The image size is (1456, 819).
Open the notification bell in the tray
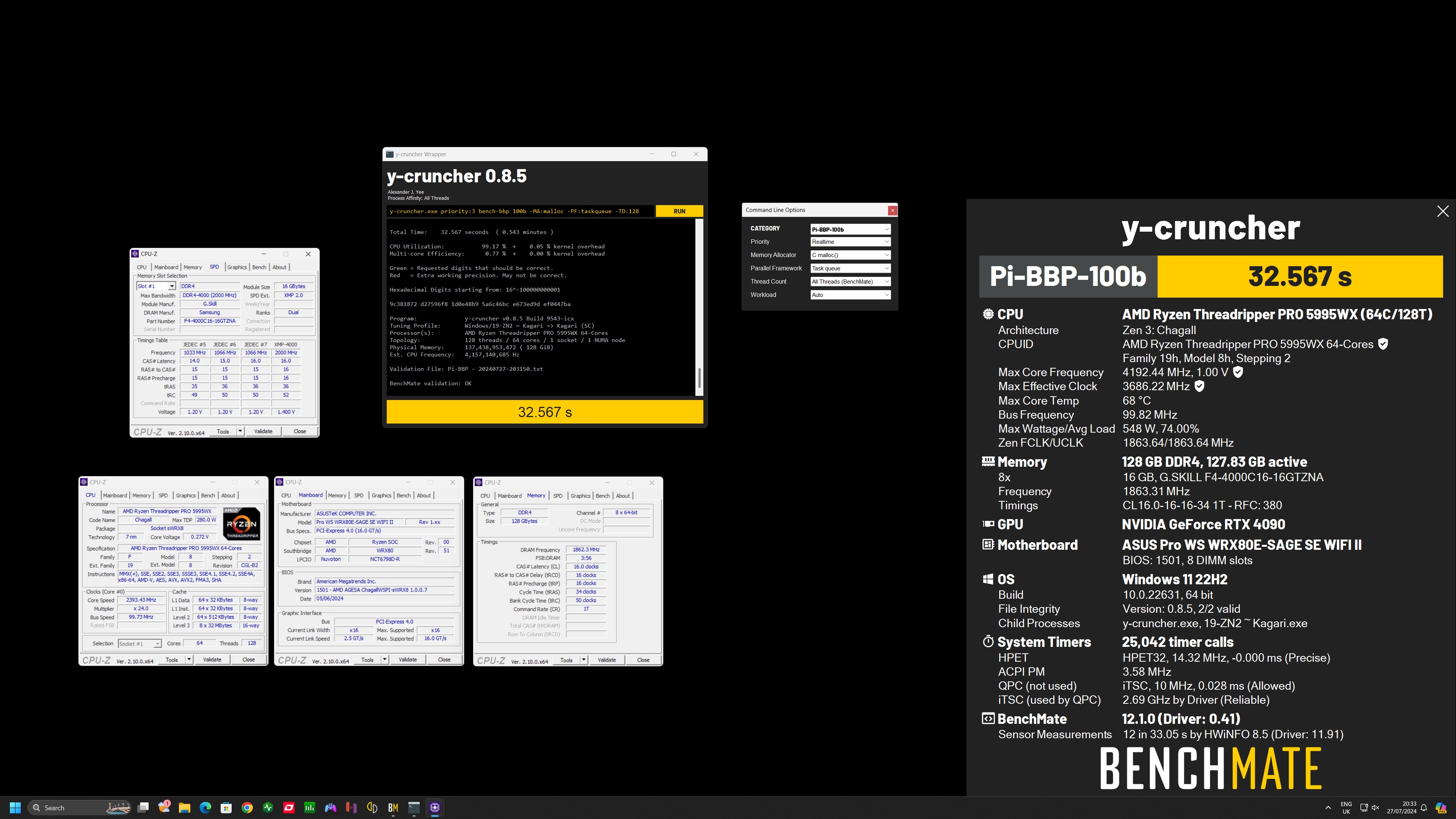(1425, 808)
